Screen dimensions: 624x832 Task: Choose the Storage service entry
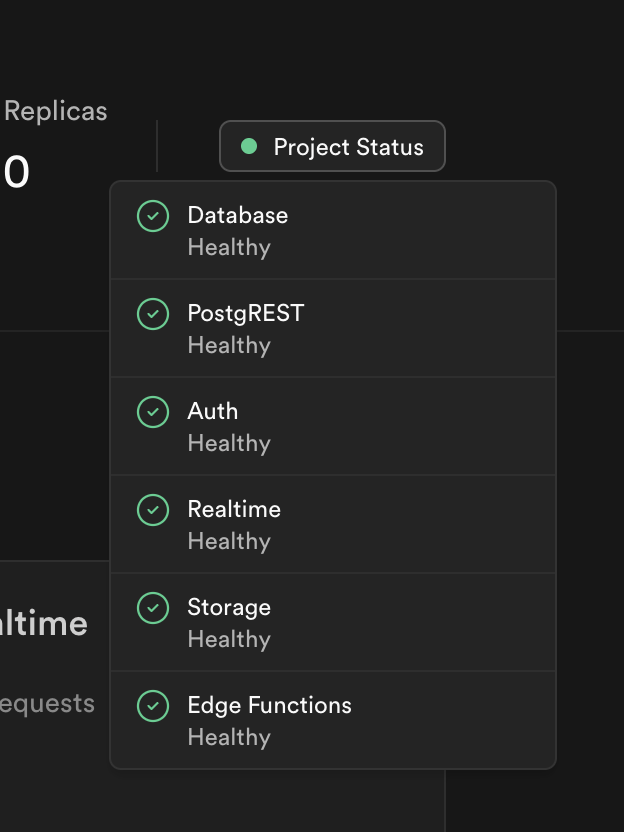pyautogui.click(x=332, y=623)
